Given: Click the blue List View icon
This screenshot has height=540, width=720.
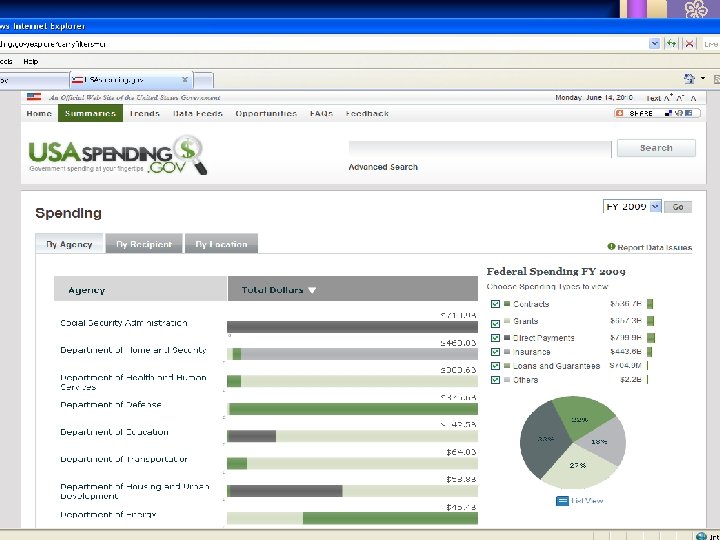Looking at the screenshot, I should [562, 501].
